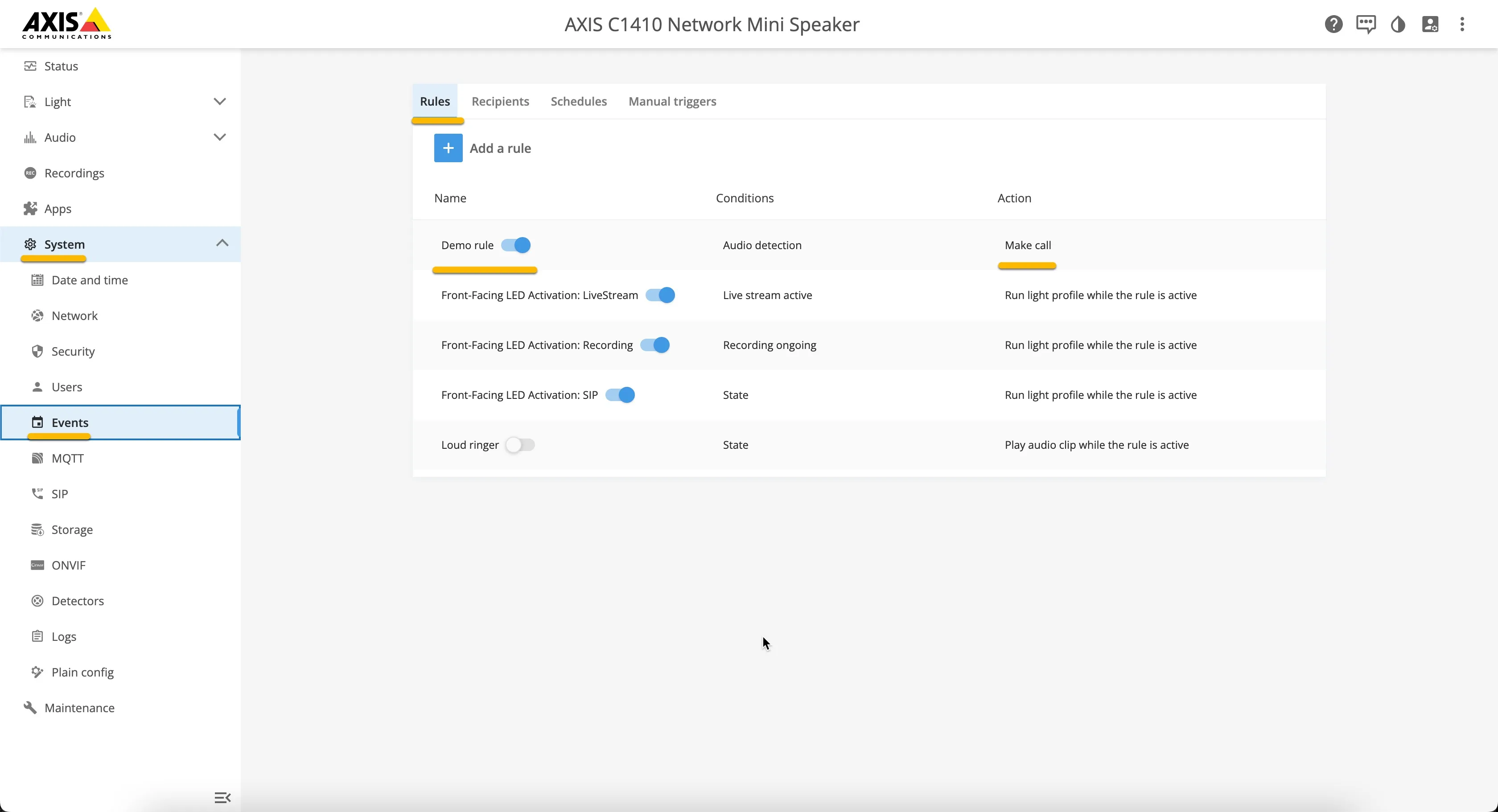Open the Recordings page
This screenshot has width=1498, height=812.
120,173
